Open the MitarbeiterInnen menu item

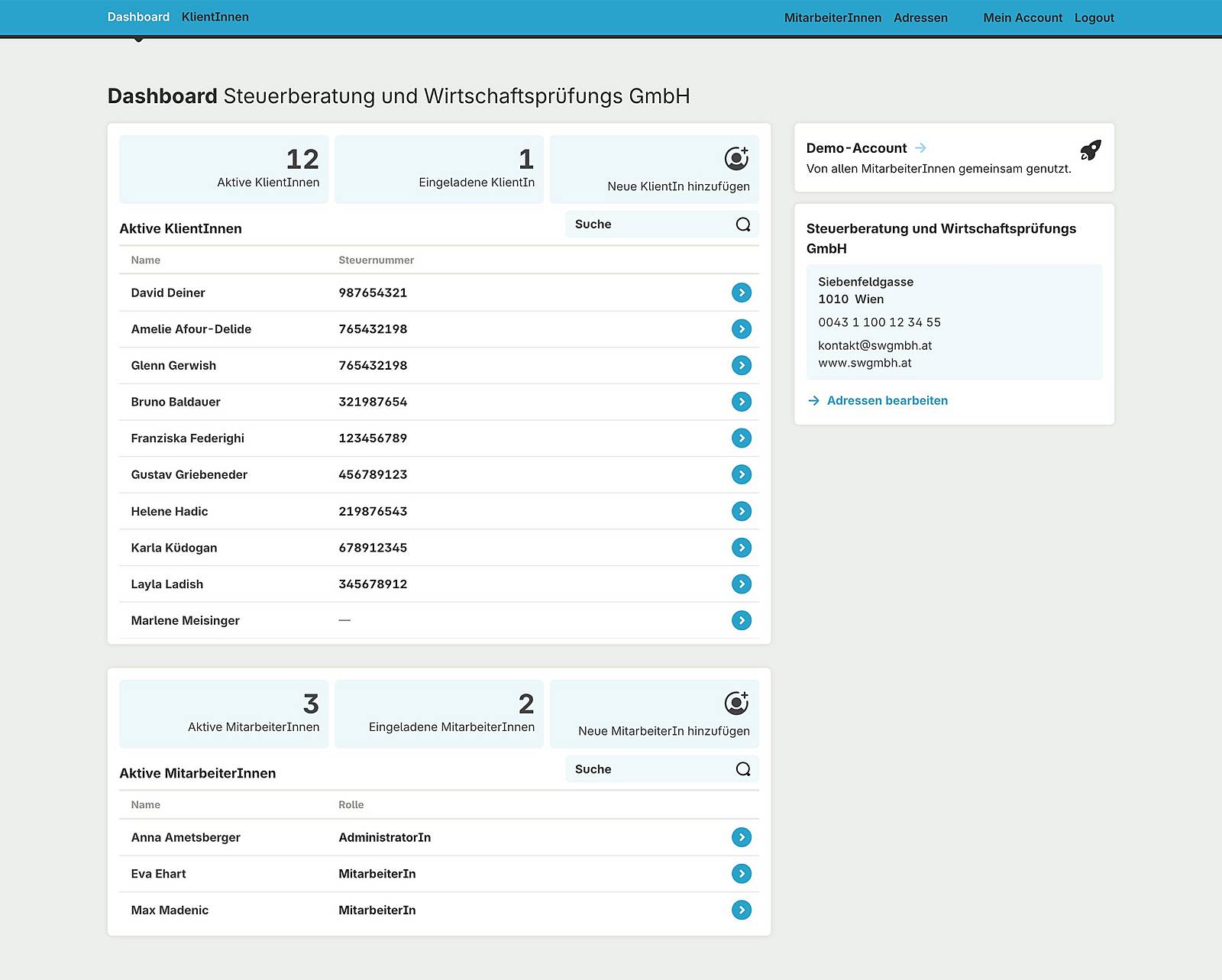832,17
